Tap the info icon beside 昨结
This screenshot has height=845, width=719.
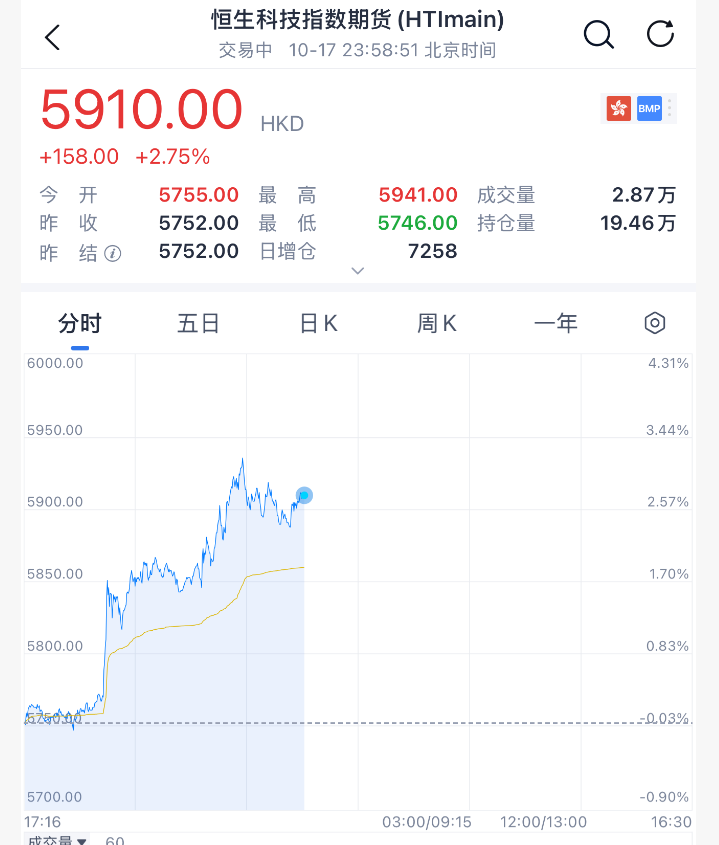(x=112, y=252)
